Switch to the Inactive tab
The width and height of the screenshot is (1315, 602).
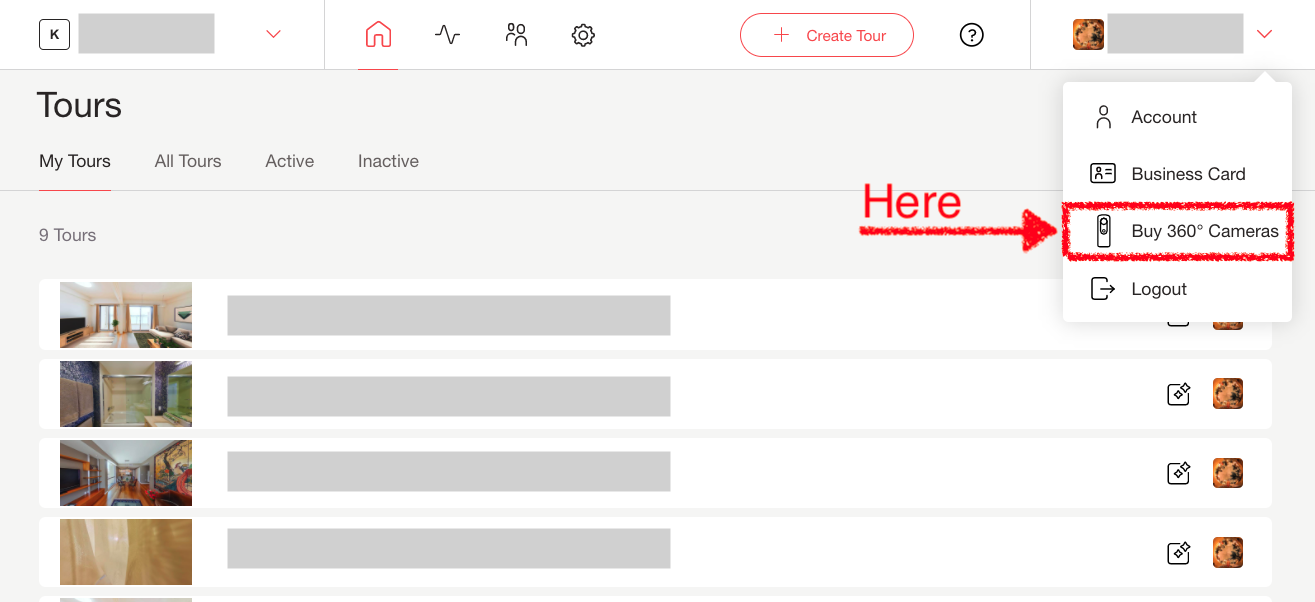click(388, 161)
